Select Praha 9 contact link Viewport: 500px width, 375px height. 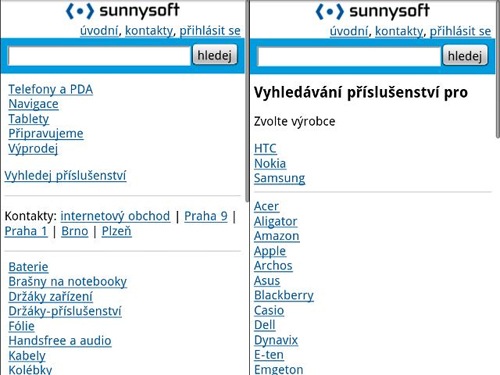pos(206,216)
